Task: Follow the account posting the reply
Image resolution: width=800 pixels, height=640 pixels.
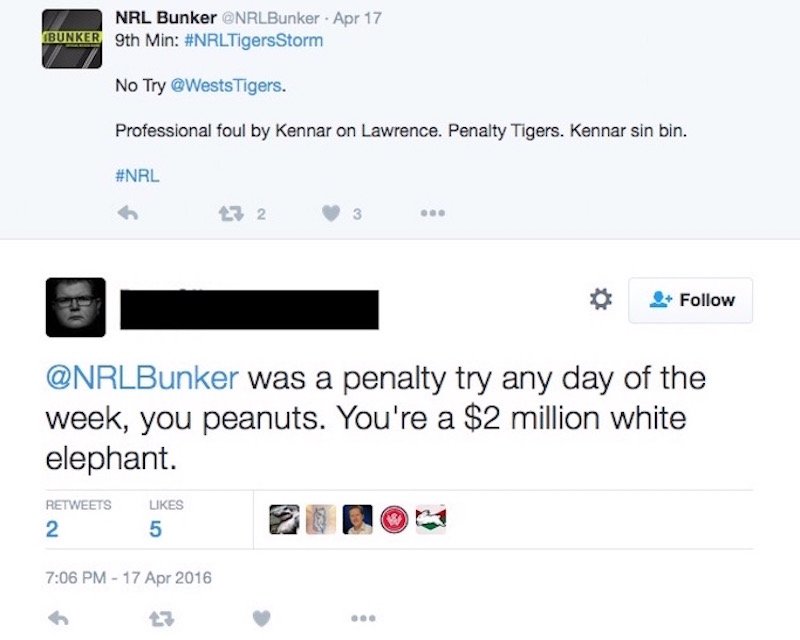Action: click(x=691, y=299)
